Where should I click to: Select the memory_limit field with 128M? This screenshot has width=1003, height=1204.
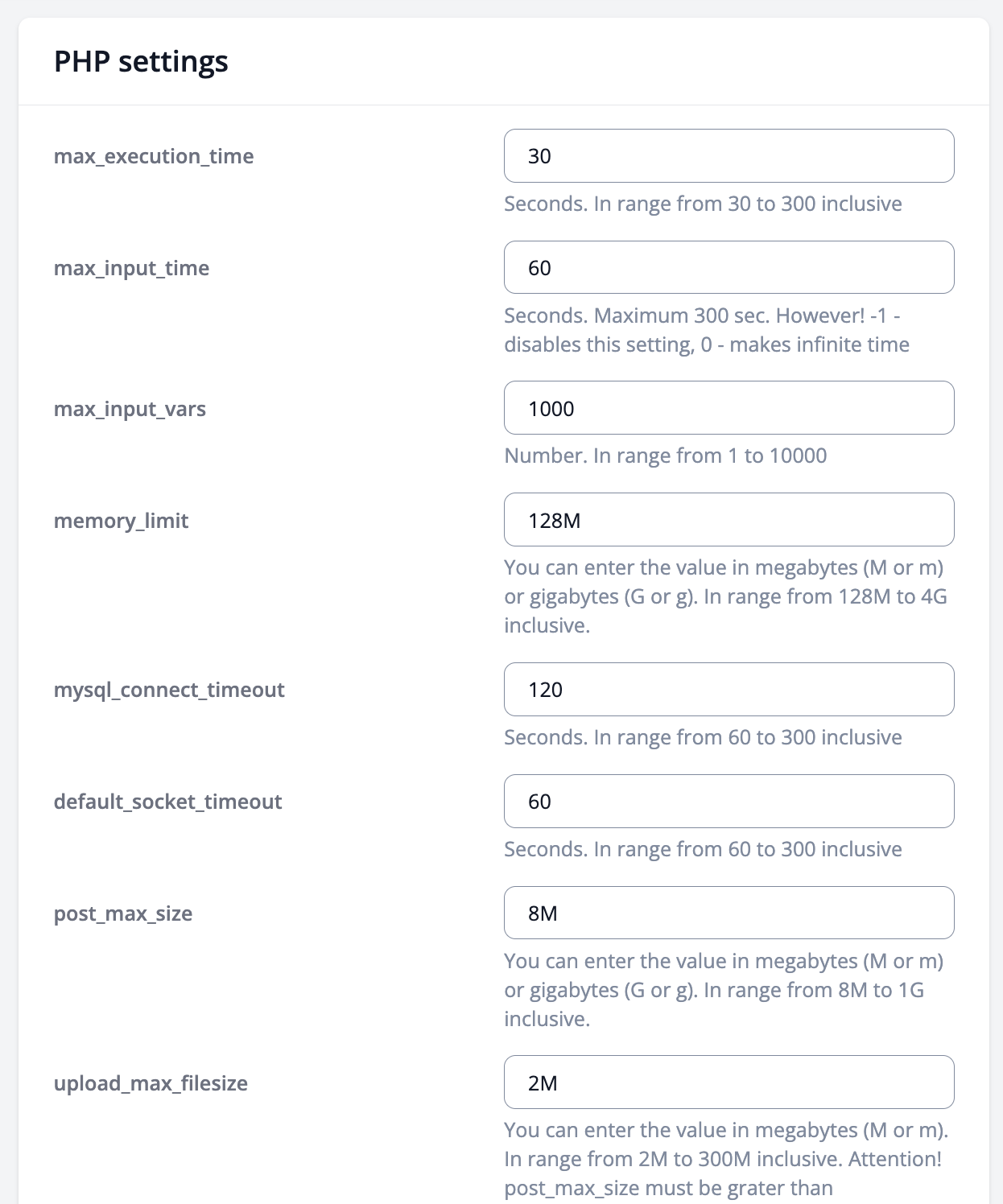[x=729, y=520]
